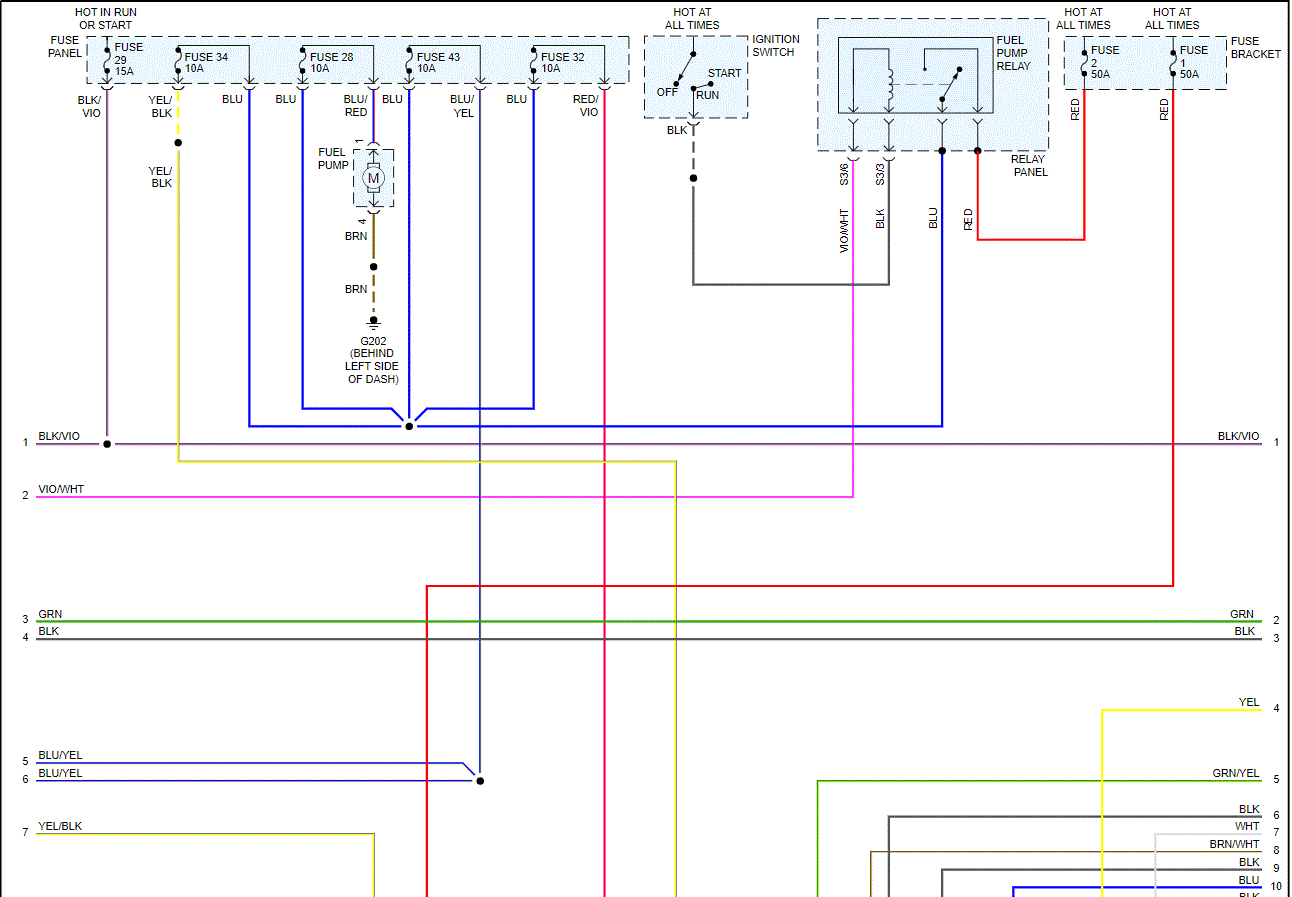
Task: Select the "FUEL PUMP" label beside the motor
Action: pos(333,158)
